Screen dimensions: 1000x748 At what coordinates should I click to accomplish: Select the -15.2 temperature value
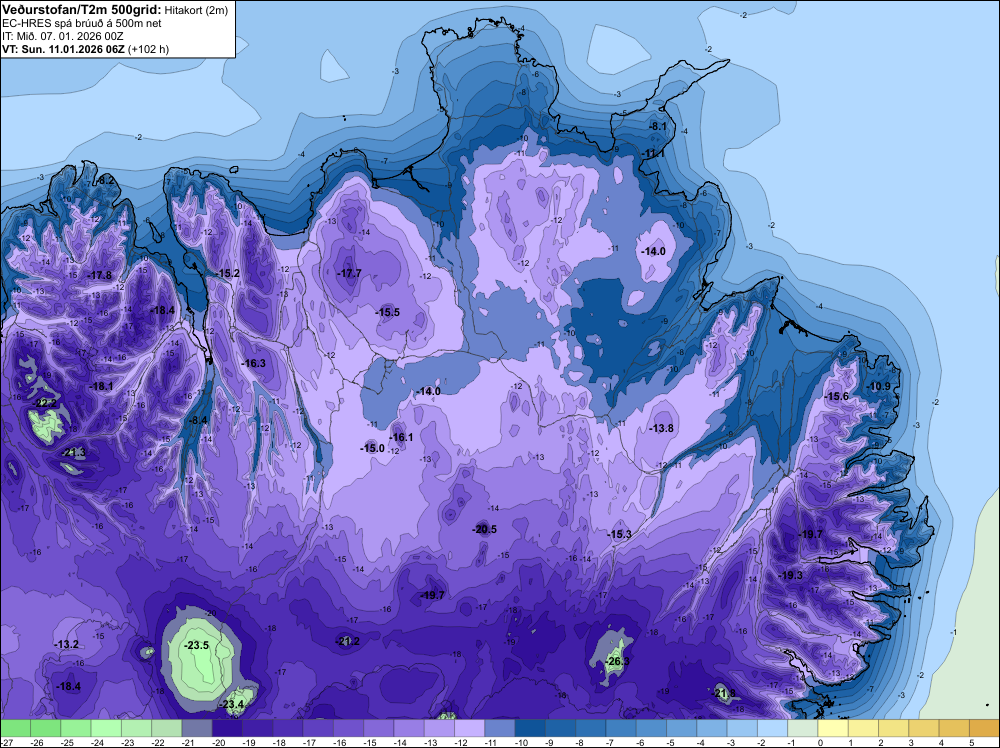pyautogui.click(x=227, y=273)
